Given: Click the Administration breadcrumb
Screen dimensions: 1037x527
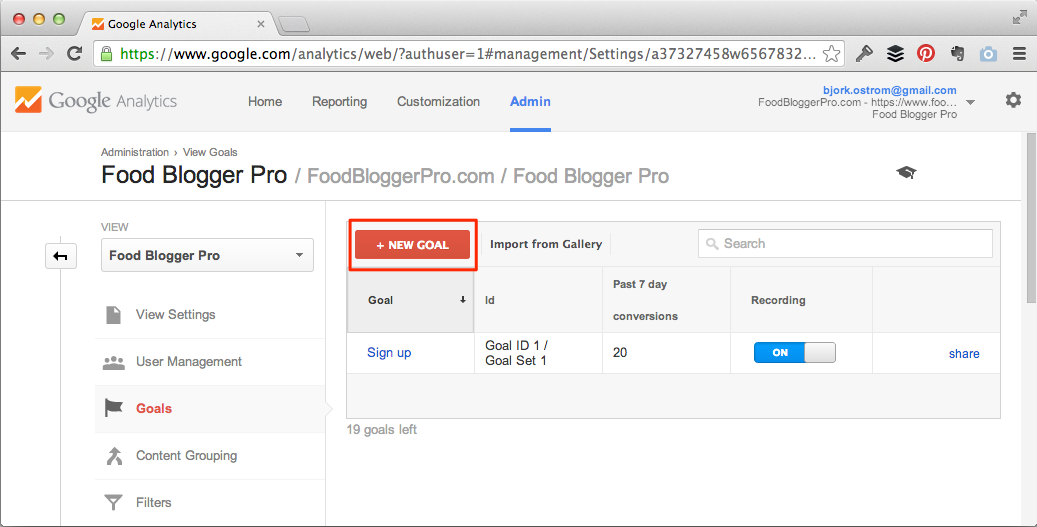Looking at the screenshot, I should pos(135,152).
